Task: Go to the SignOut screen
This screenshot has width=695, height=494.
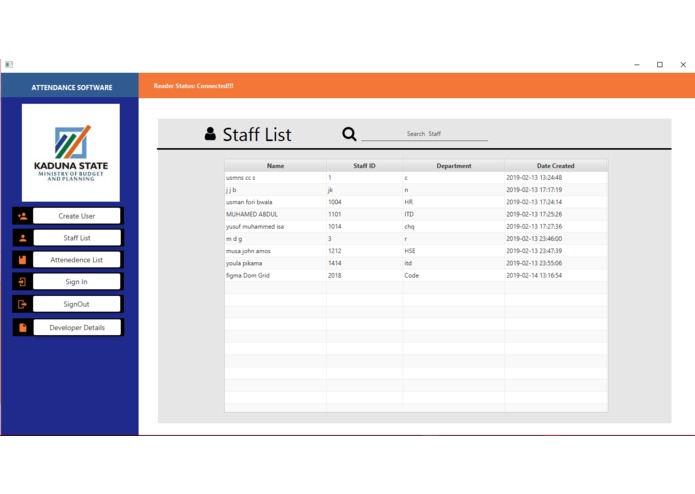Action: pos(77,304)
